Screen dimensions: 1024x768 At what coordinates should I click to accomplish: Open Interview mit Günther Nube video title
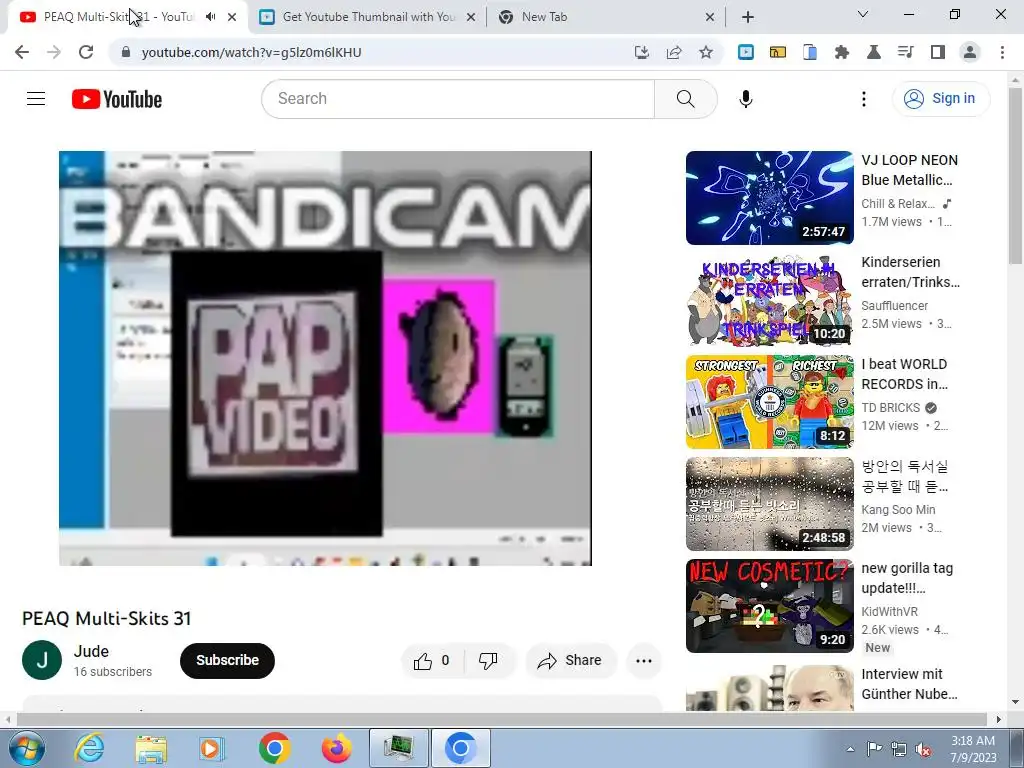point(909,684)
